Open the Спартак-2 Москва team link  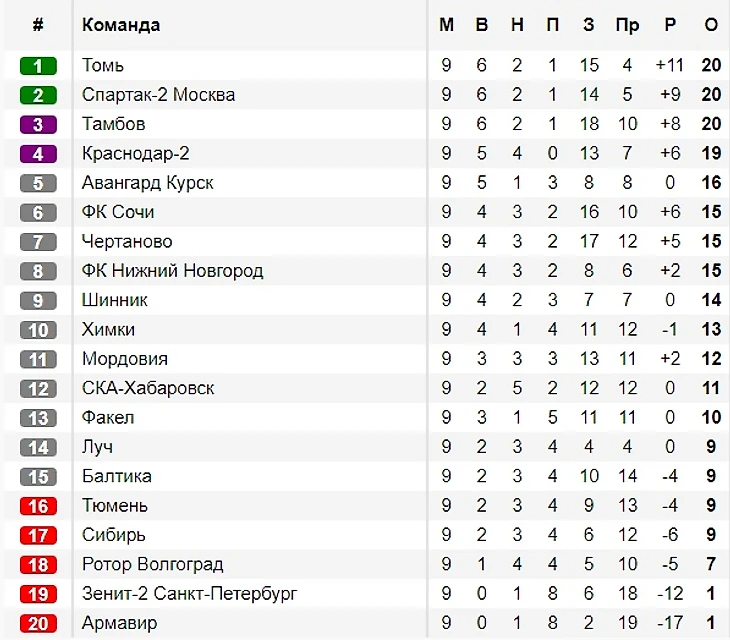pos(158,94)
